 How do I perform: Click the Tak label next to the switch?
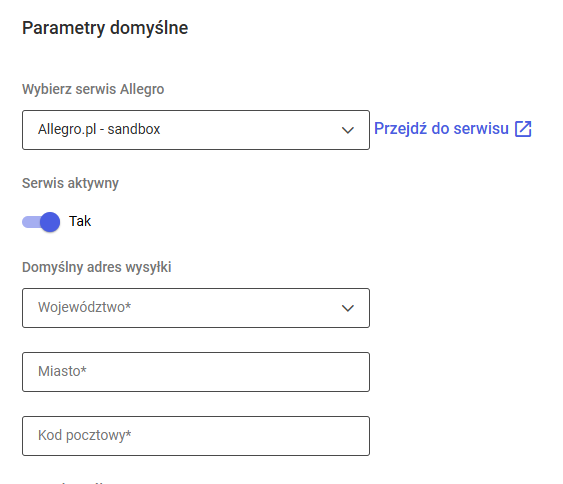80,221
